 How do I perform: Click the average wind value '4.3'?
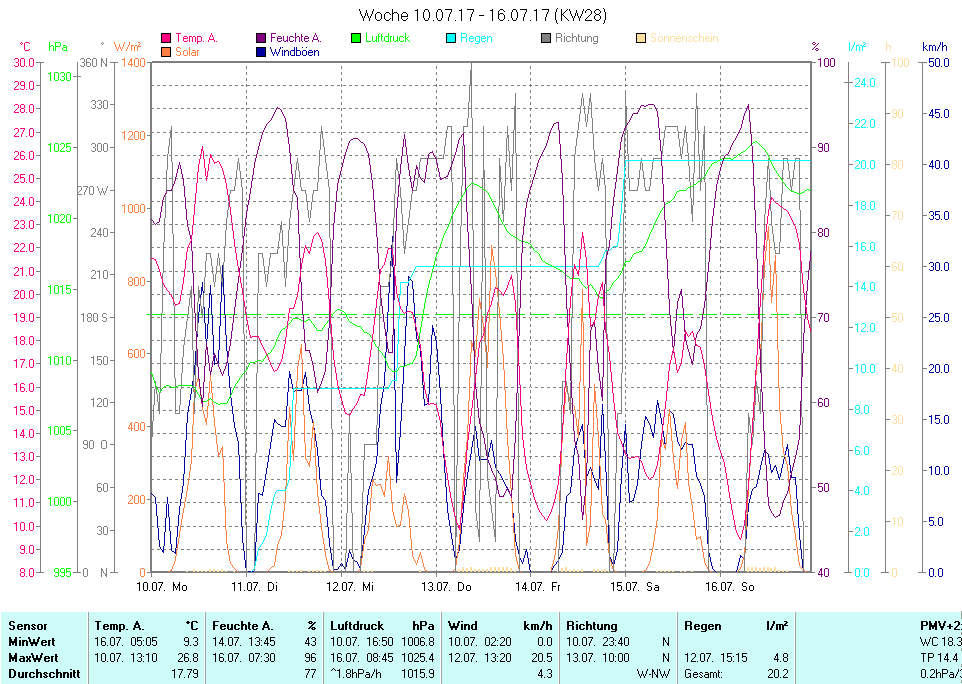pyautogui.click(x=545, y=674)
